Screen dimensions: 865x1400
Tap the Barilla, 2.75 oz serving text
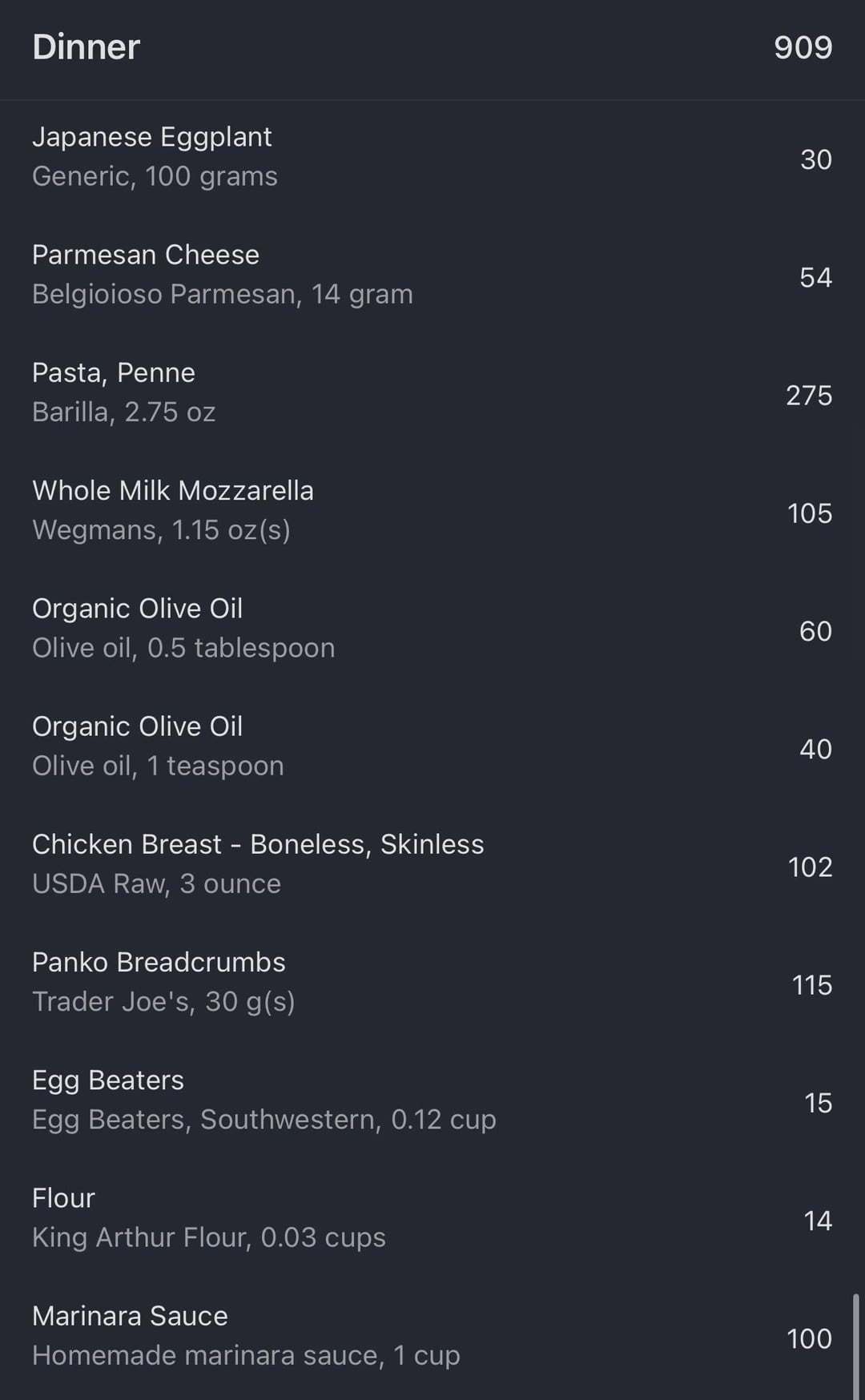coord(124,412)
